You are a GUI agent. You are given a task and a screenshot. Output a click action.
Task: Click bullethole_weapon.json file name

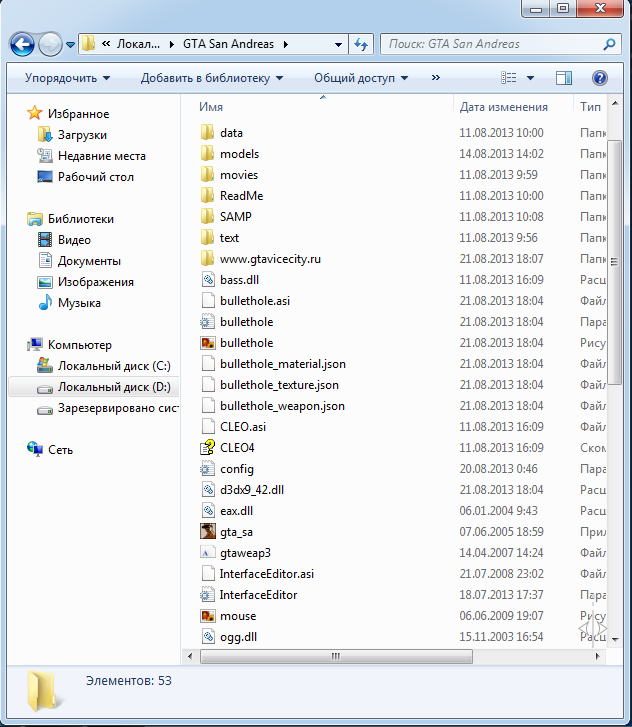[282, 406]
